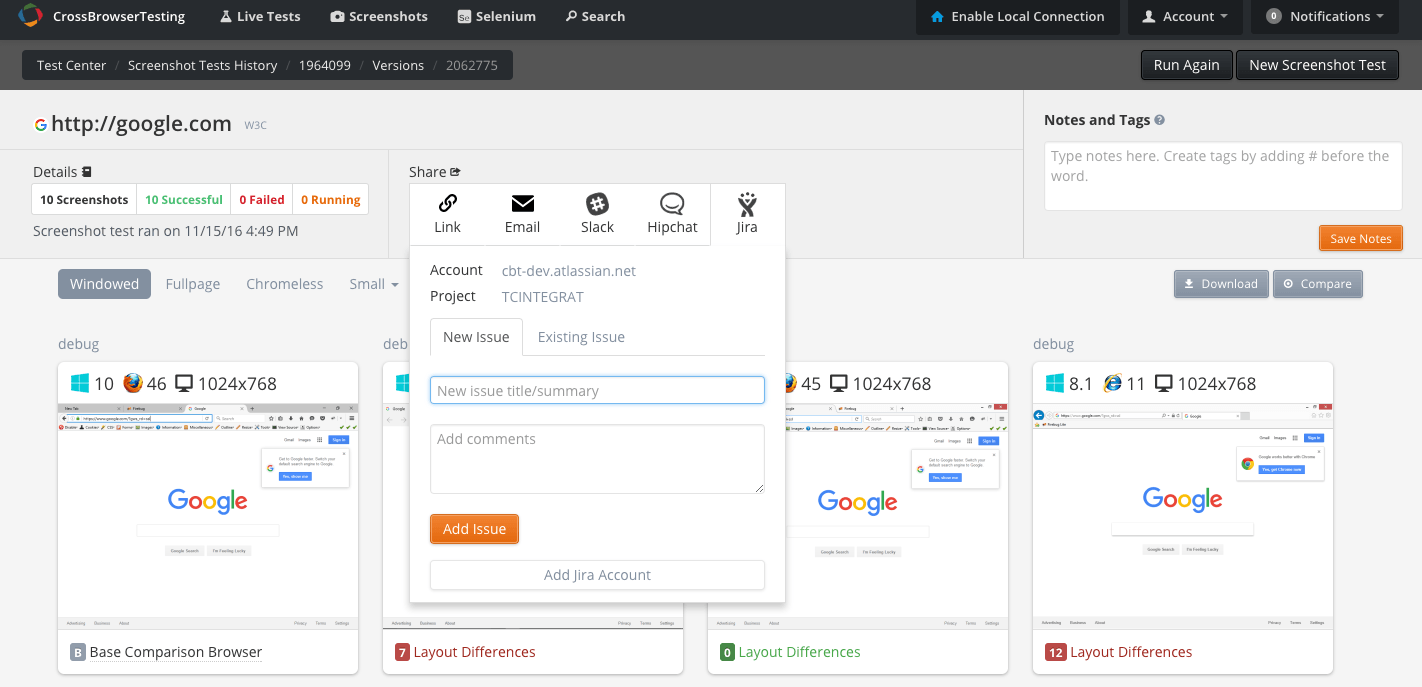
Task: Switch to the Existing Issue tab
Action: coord(581,337)
